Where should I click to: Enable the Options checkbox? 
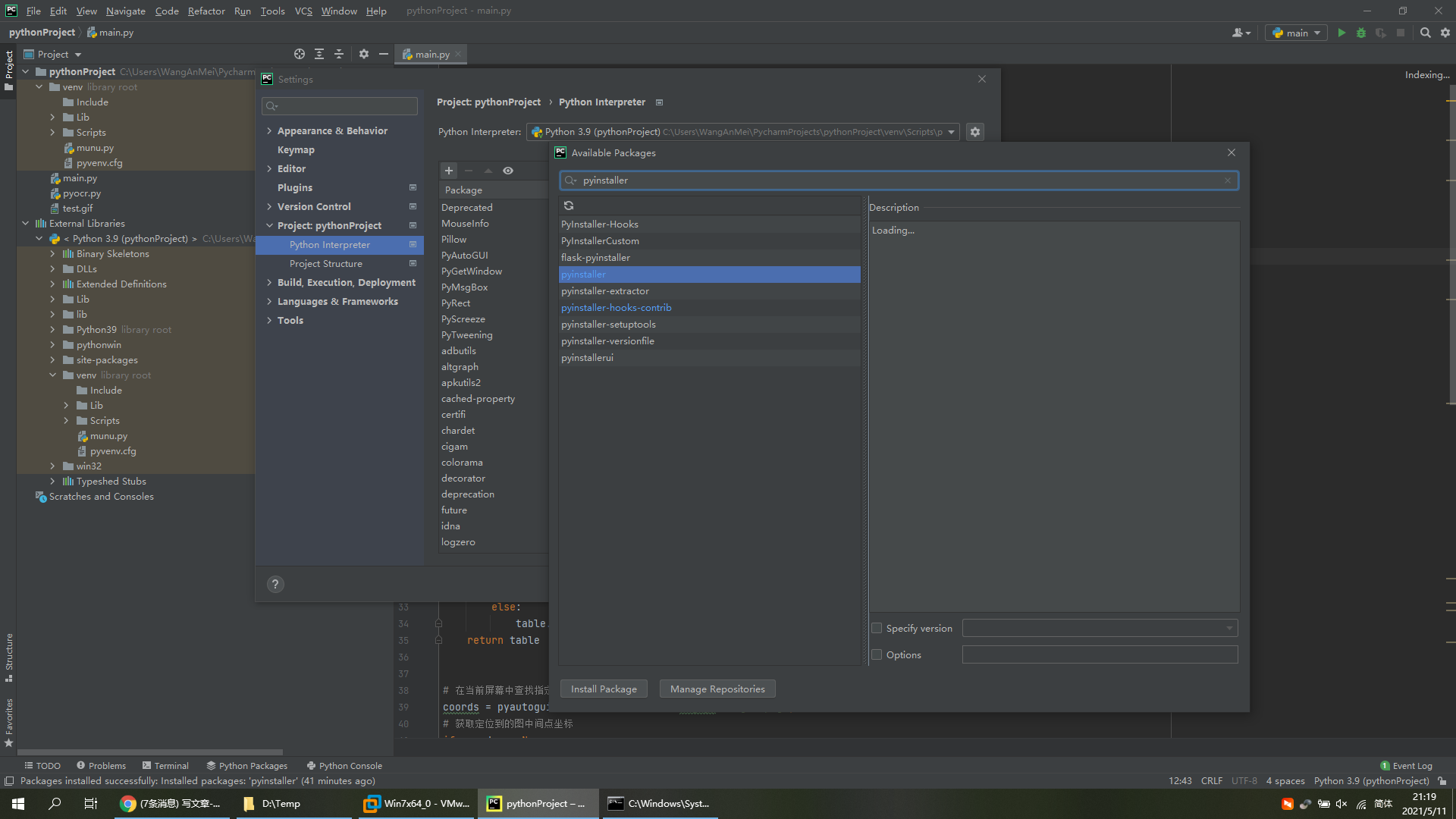pos(877,654)
